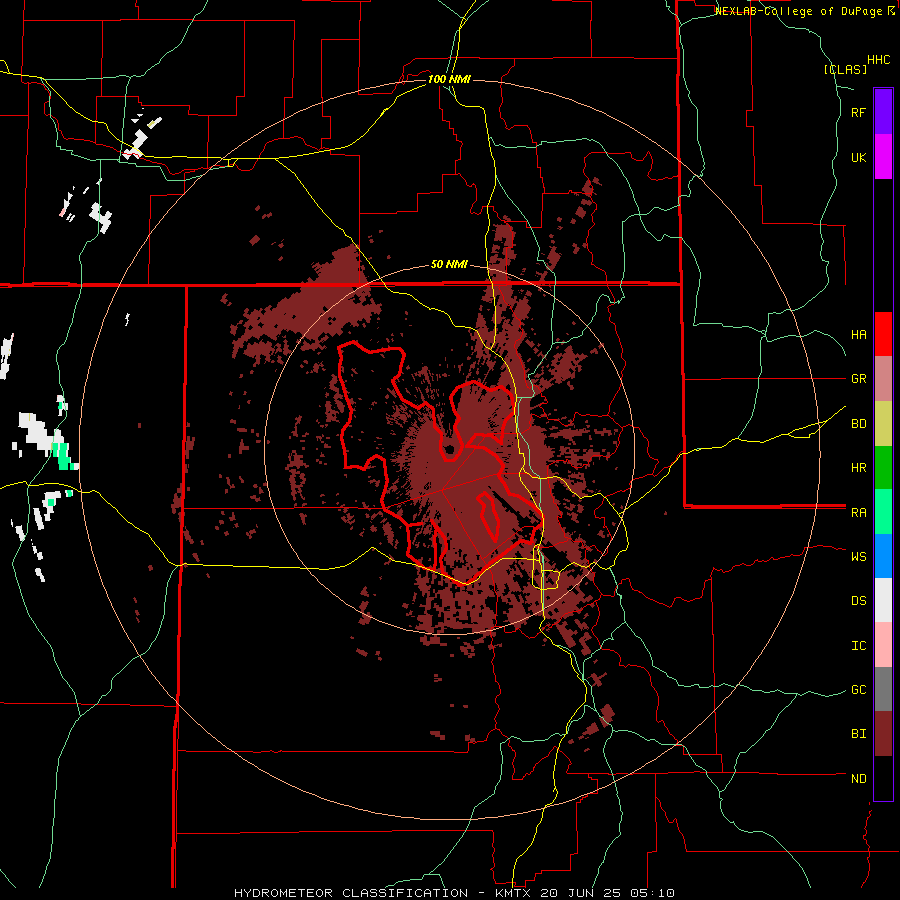The width and height of the screenshot is (900, 900).
Task: Click the 100 NMI range ring label
Action: point(449,79)
